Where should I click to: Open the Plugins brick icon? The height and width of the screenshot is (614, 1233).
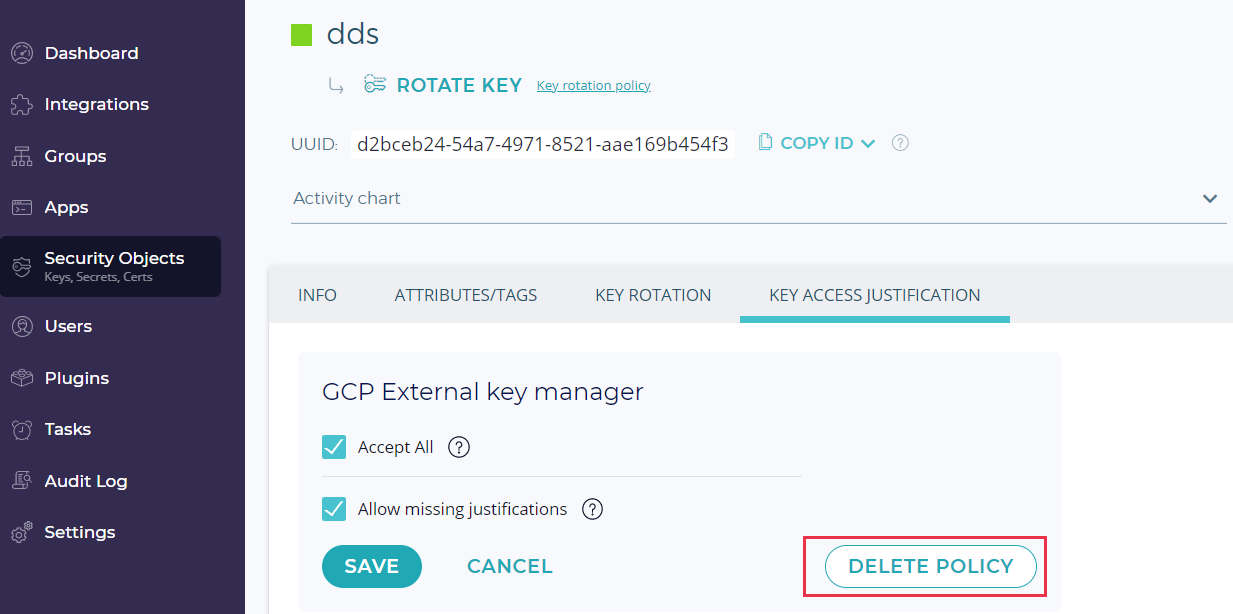click(21, 378)
